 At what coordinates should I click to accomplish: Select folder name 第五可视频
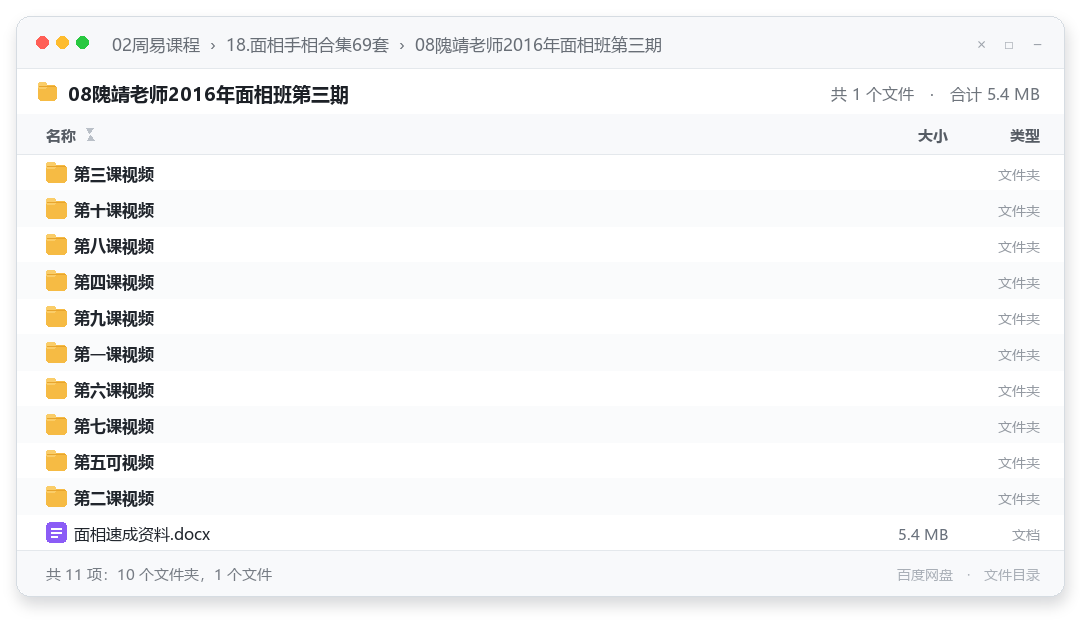point(114,462)
